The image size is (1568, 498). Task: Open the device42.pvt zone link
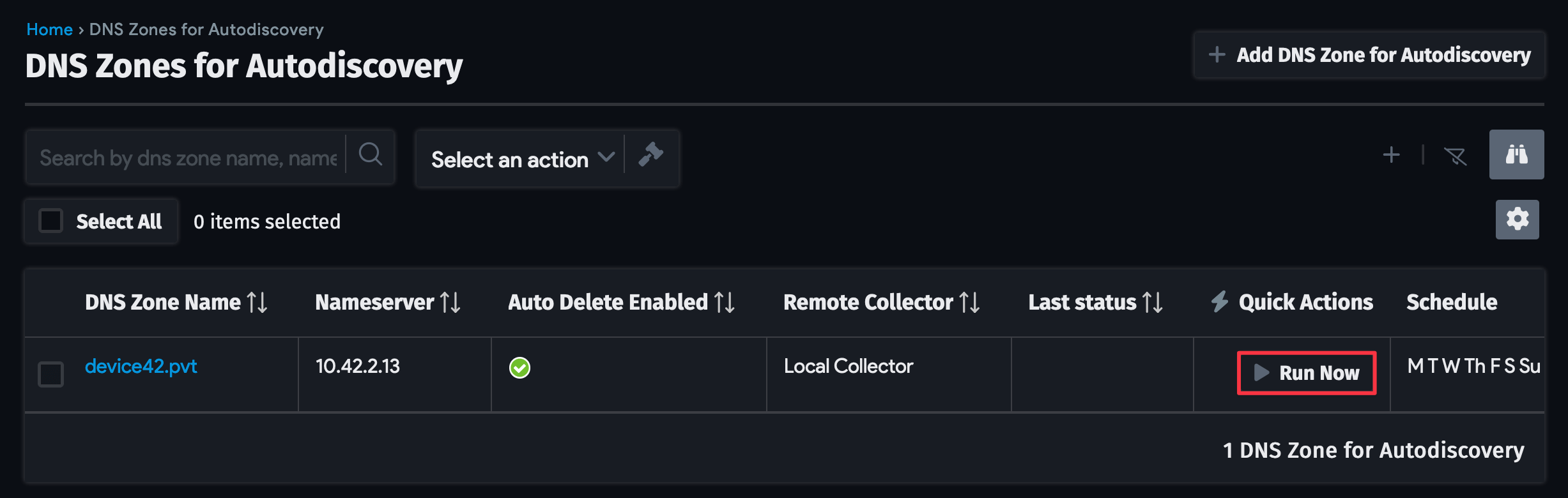pos(141,366)
